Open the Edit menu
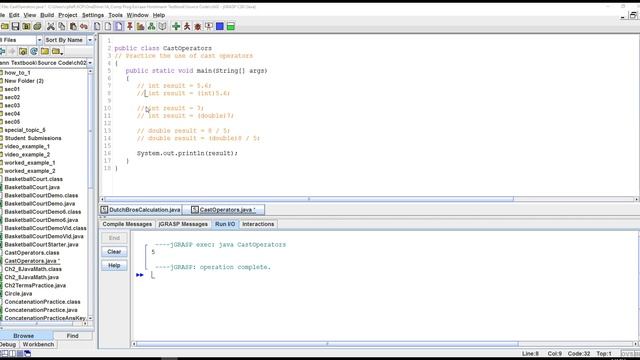The height and width of the screenshot is (360, 640). coord(14,15)
